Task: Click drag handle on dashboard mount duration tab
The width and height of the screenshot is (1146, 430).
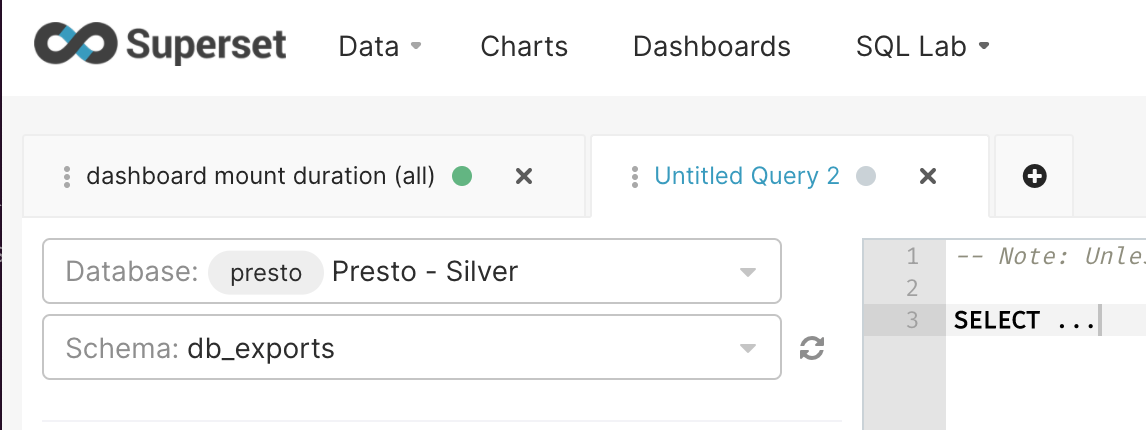Action: coord(67,177)
